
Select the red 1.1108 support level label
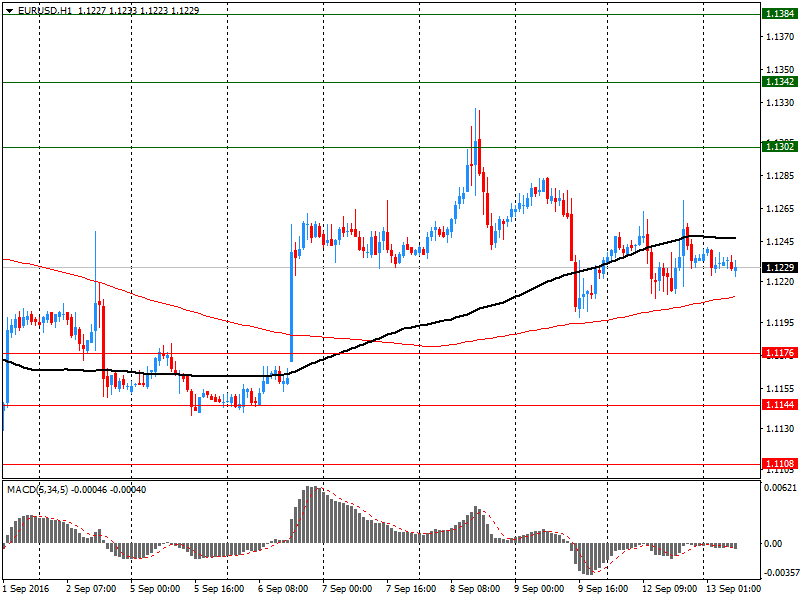click(780, 463)
